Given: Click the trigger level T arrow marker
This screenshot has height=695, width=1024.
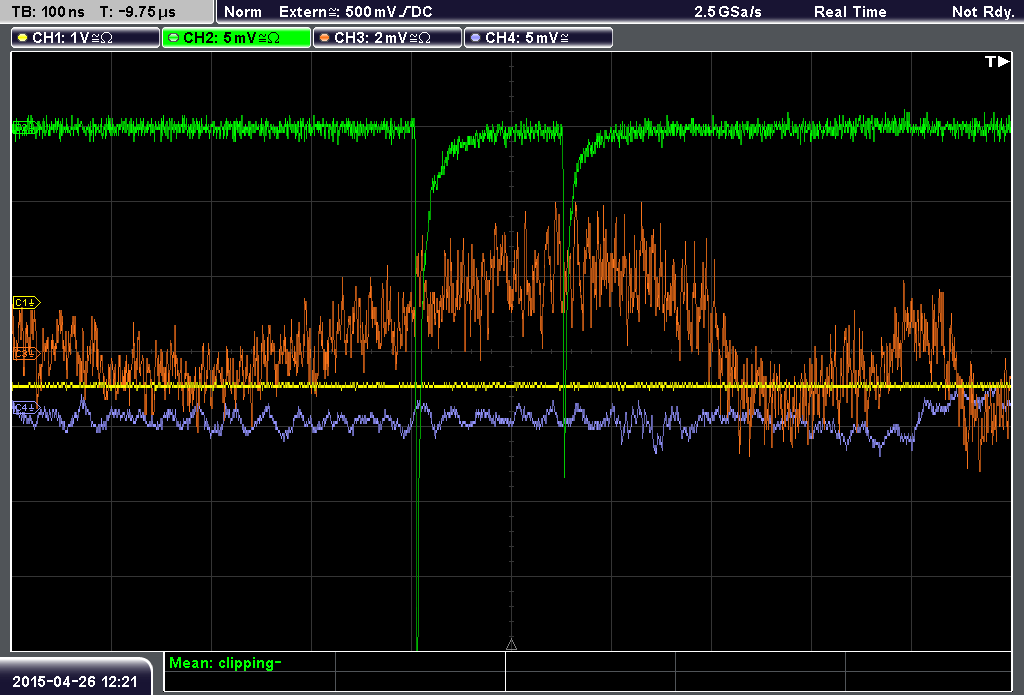Looking at the screenshot, I should pos(997,61).
